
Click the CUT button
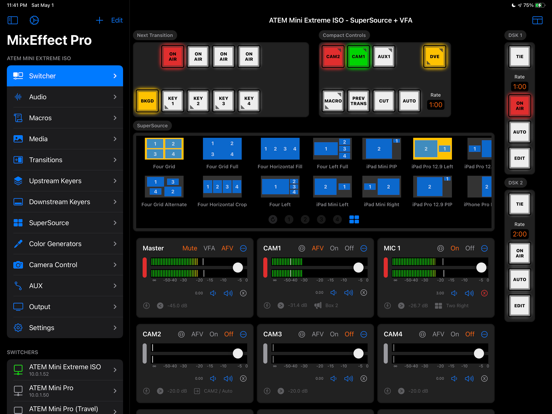384,101
